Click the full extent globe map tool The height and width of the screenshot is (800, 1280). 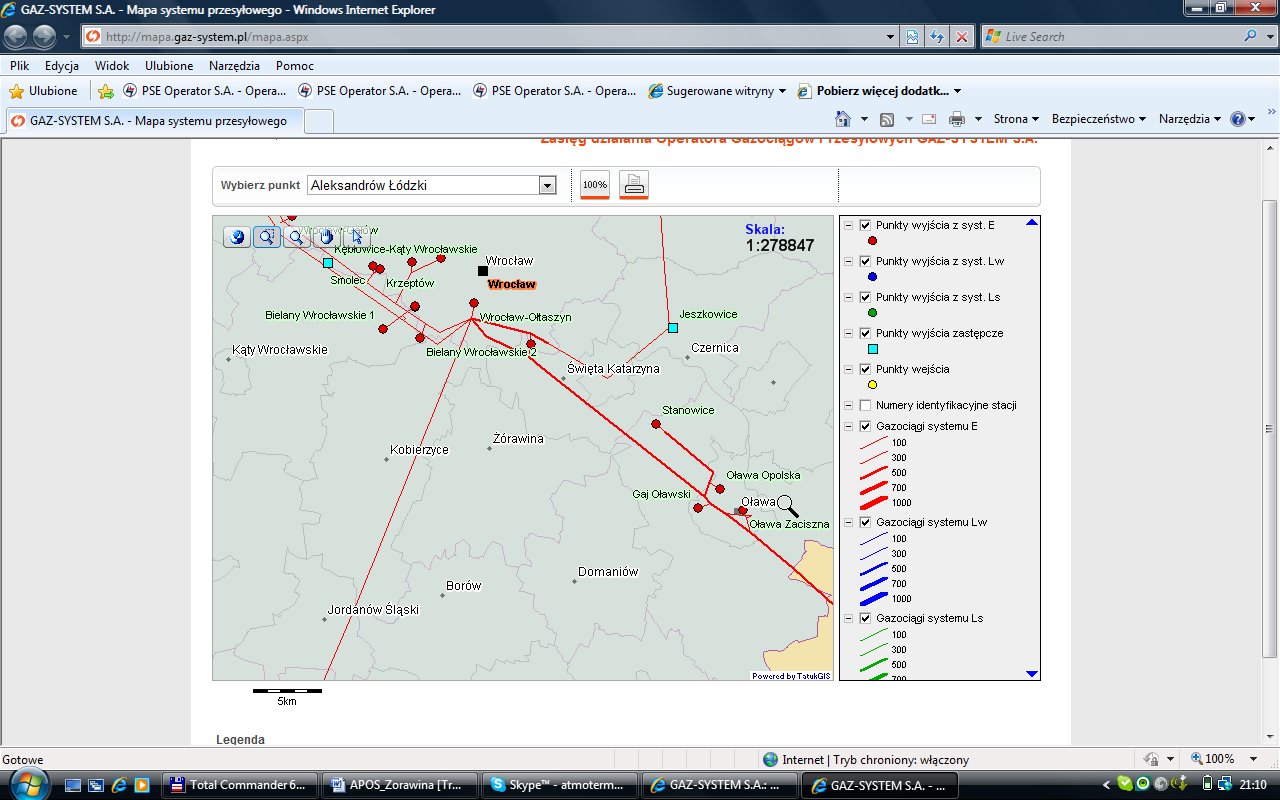click(237, 236)
